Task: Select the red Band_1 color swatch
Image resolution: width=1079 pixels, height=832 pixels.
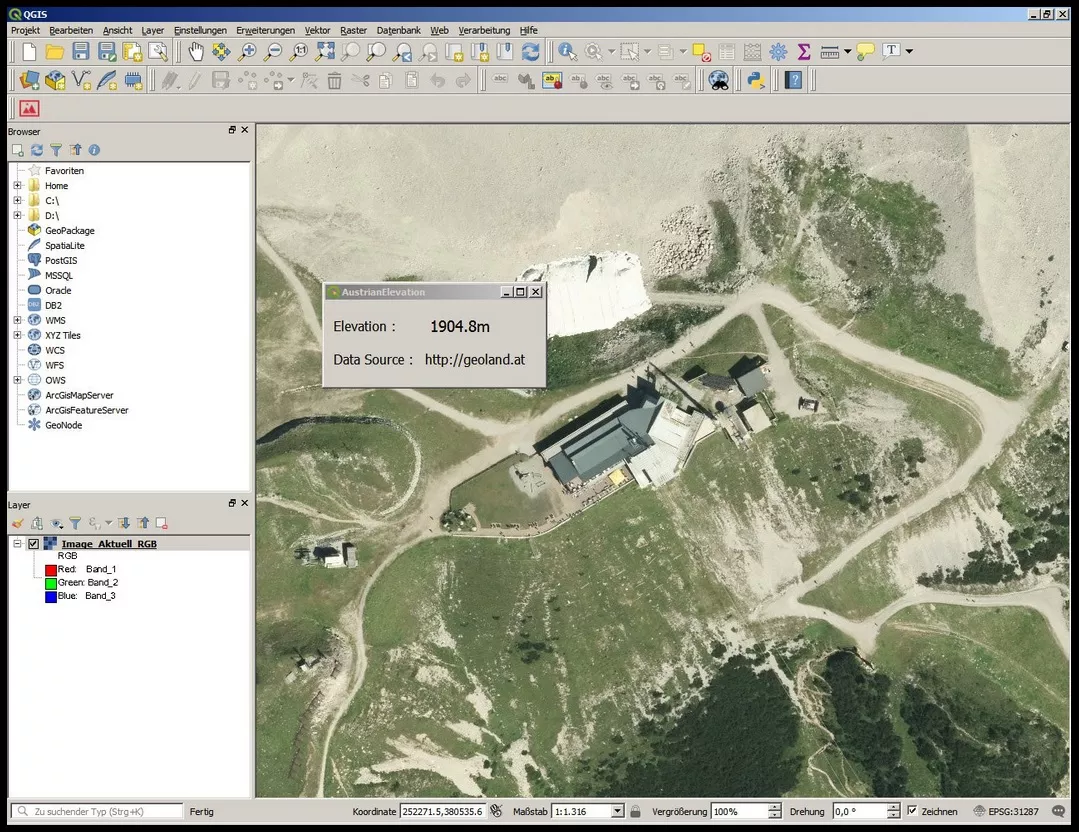Action: pyautogui.click(x=50, y=570)
